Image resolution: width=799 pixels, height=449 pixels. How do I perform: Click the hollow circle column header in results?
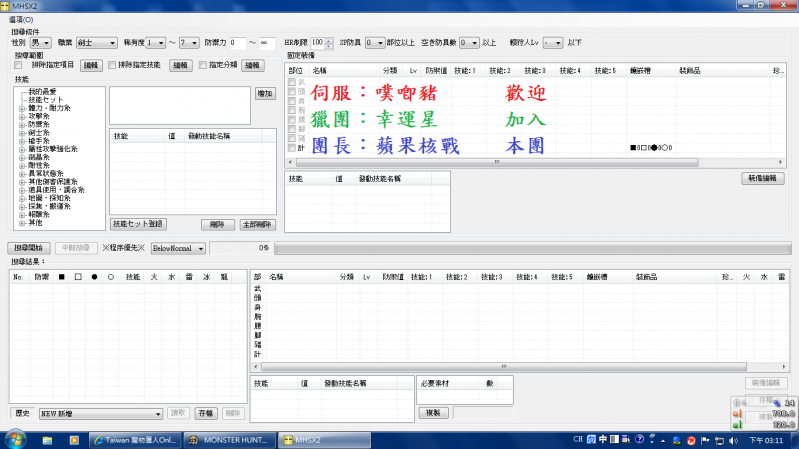(x=111, y=277)
